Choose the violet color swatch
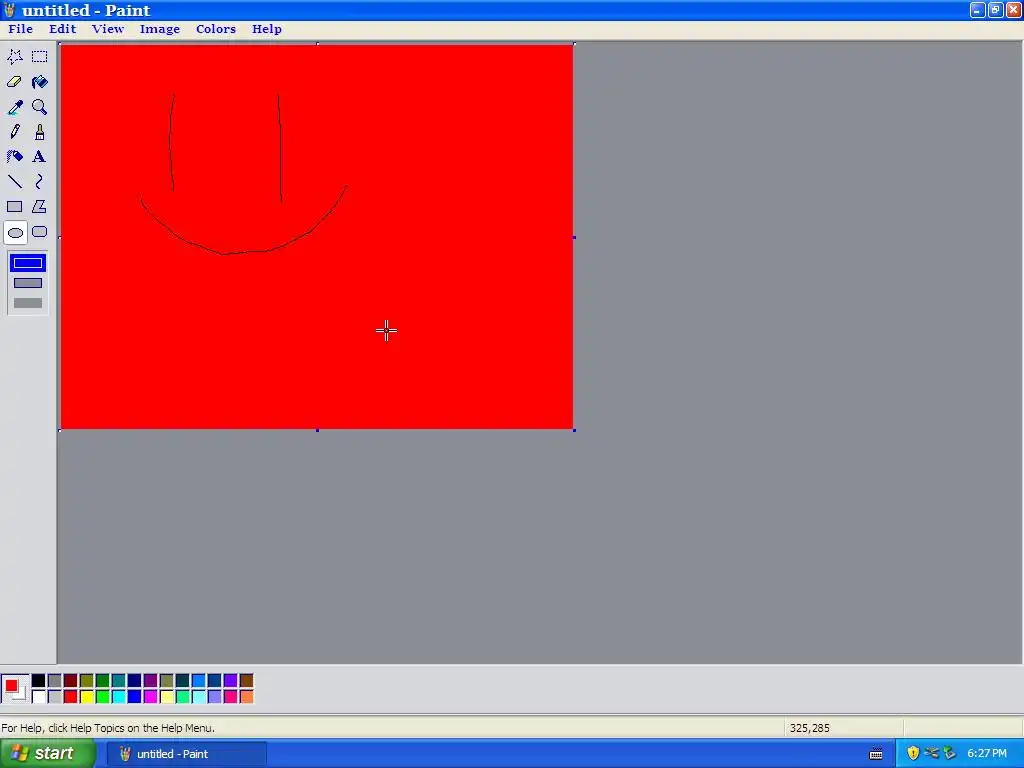The image size is (1024, 768). tap(231, 681)
